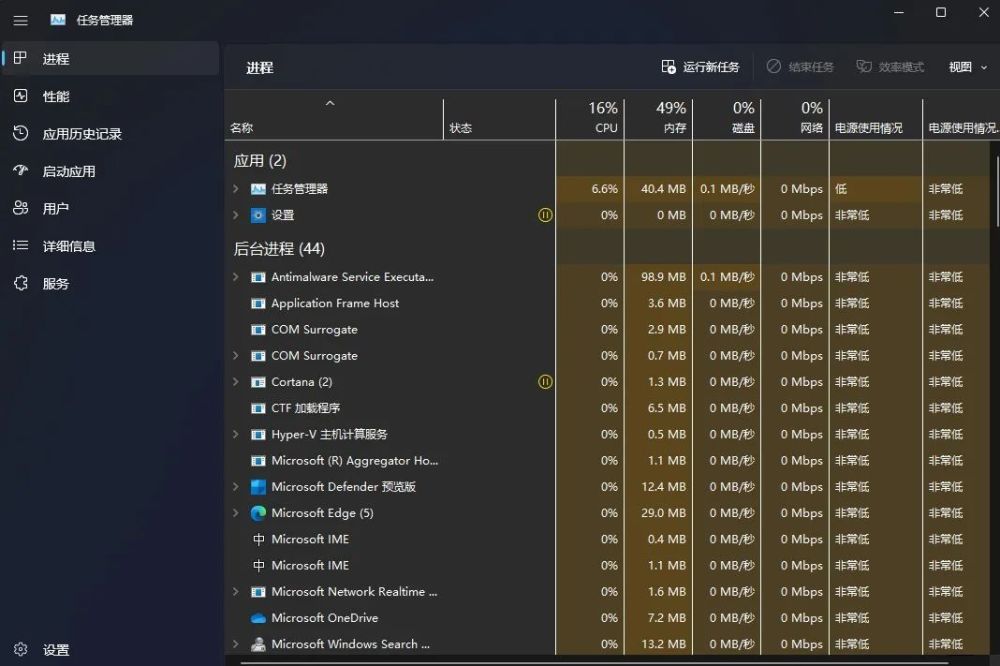Click the Microsoft Defender 预览版 icon
This screenshot has width=1000, height=666.
click(258, 487)
